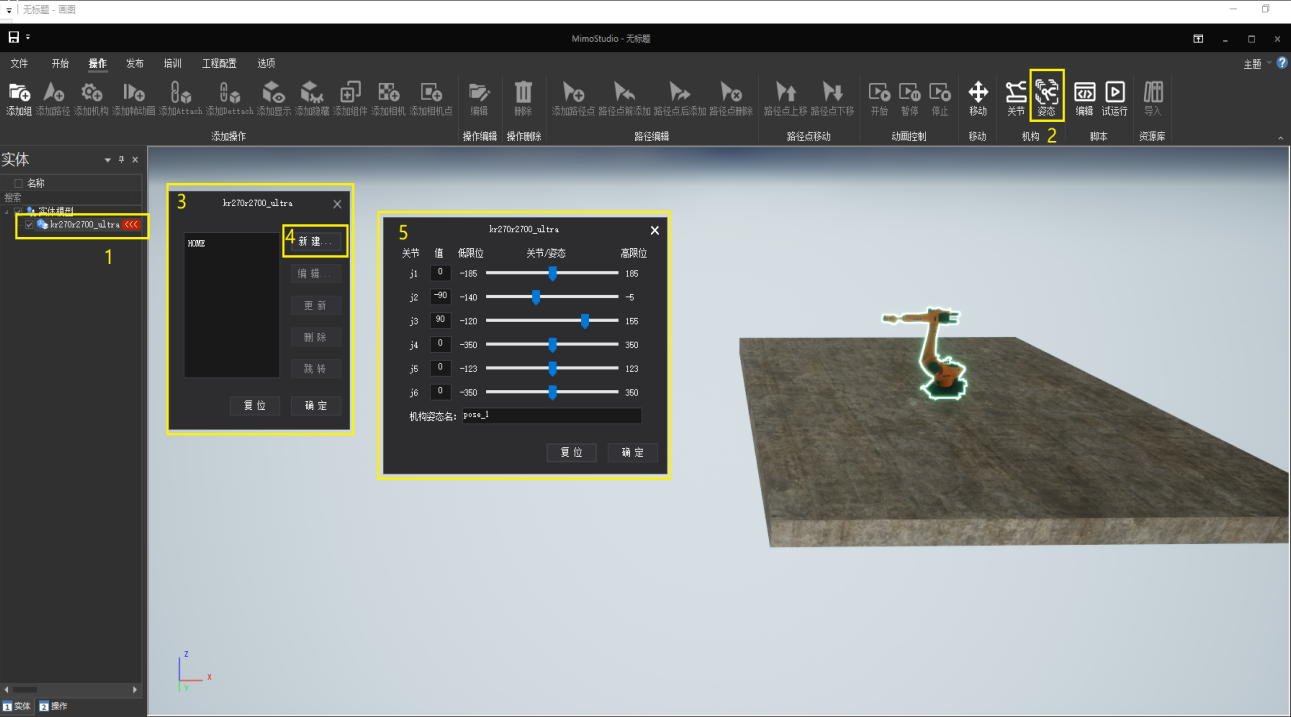Toggle the 名称 header checkbox
The height and width of the screenshot is (717, 1291).
pyautogui.click(x=18, y=183)
